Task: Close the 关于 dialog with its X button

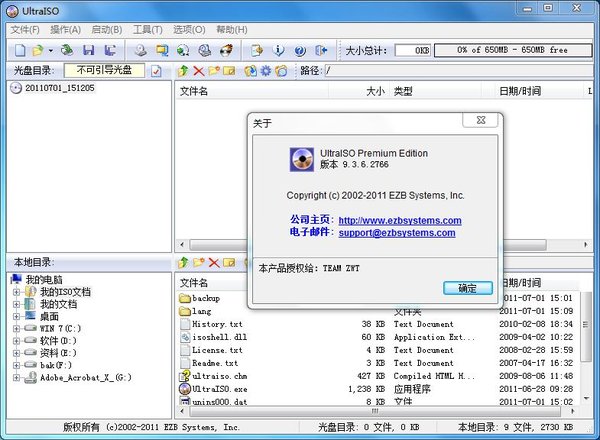Action: (481, 120)
